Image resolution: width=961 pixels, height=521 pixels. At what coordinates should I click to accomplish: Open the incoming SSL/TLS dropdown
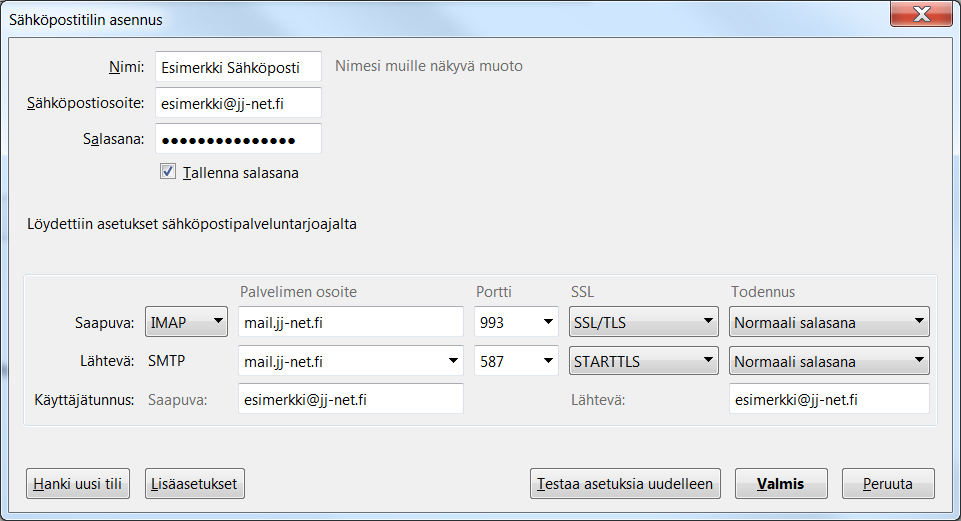coord(642,322)
